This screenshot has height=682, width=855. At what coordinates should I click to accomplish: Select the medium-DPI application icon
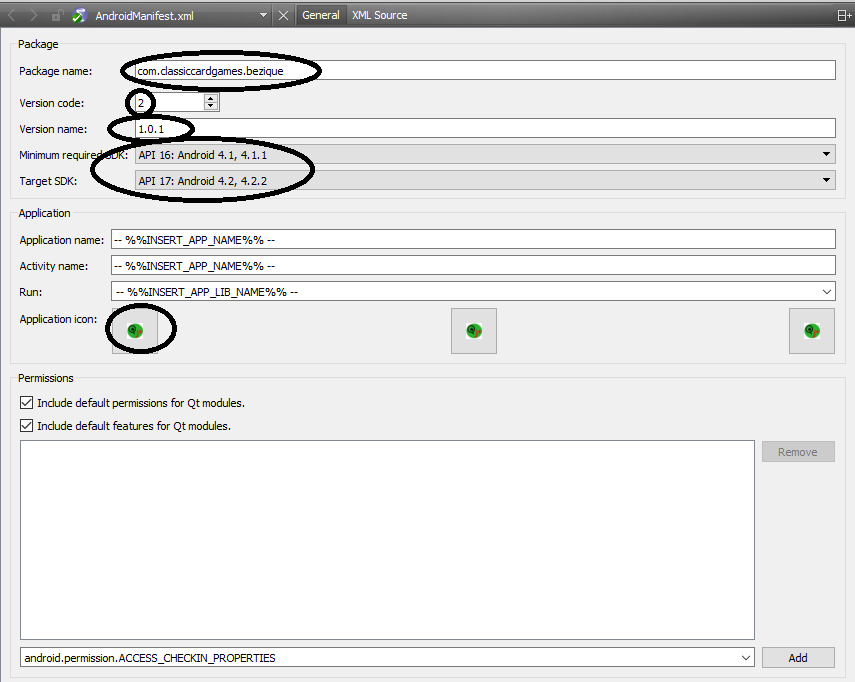(x=473, y=330)
